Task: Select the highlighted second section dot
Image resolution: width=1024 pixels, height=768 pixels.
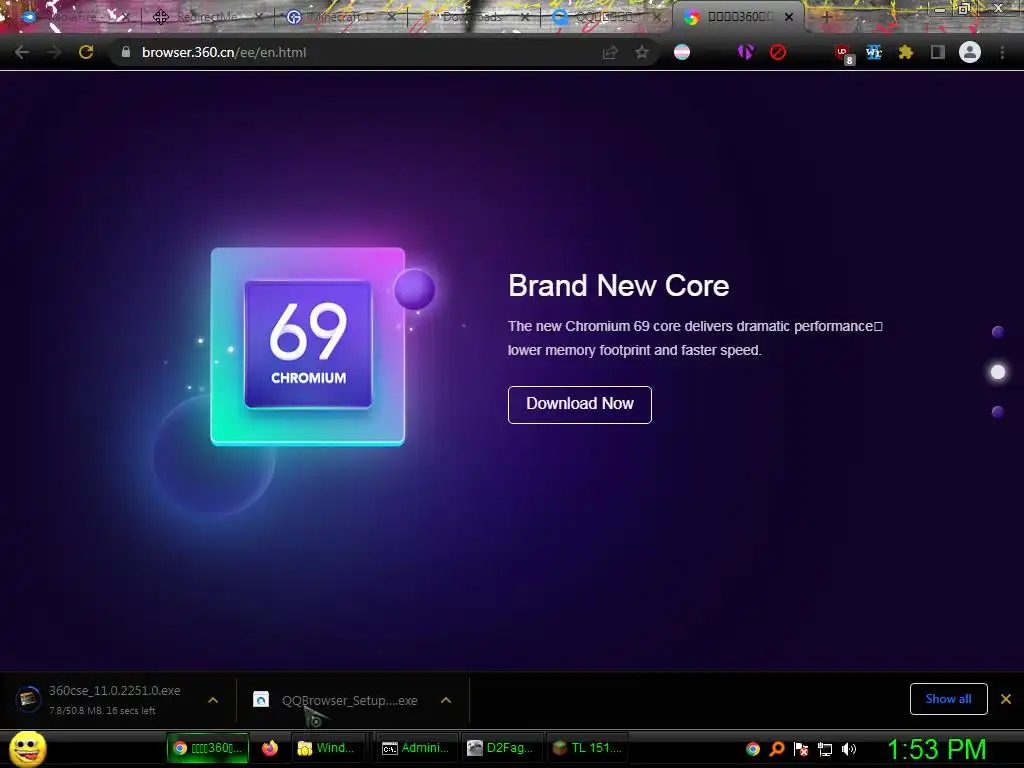Action: click(x=997, y=372)
